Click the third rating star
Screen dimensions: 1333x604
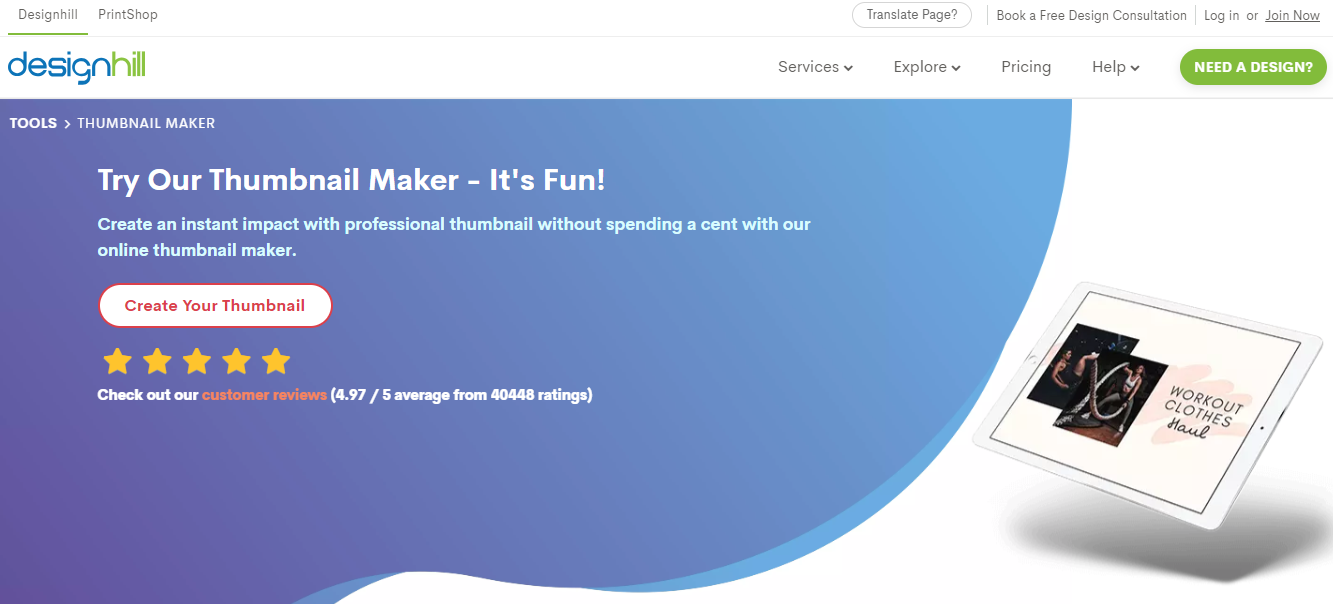pos(197,361)
